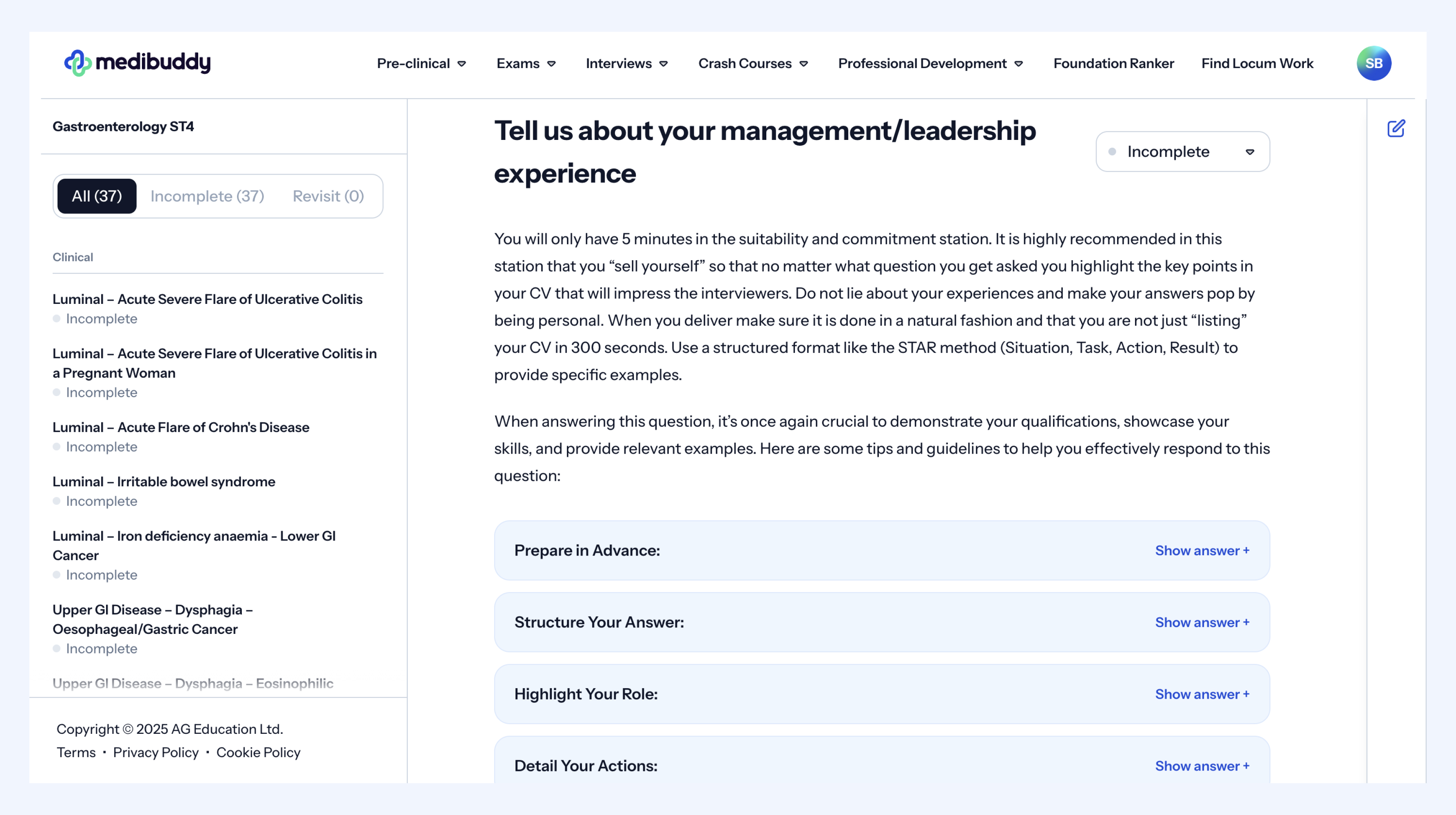The image size is (1456, 815).
Task: Click the Crash Courses chevron arrow
Action: coord(804,64)
